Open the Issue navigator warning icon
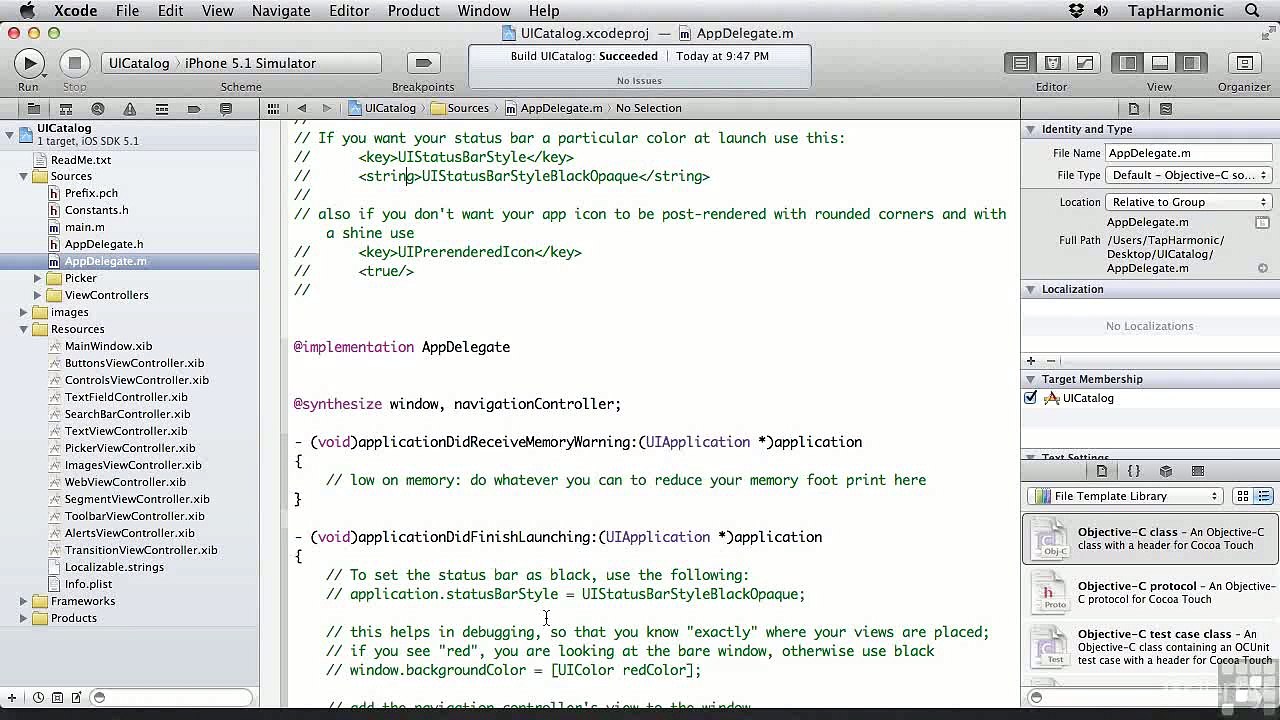Screen dimensions: 1280x720 click(129, 108)
